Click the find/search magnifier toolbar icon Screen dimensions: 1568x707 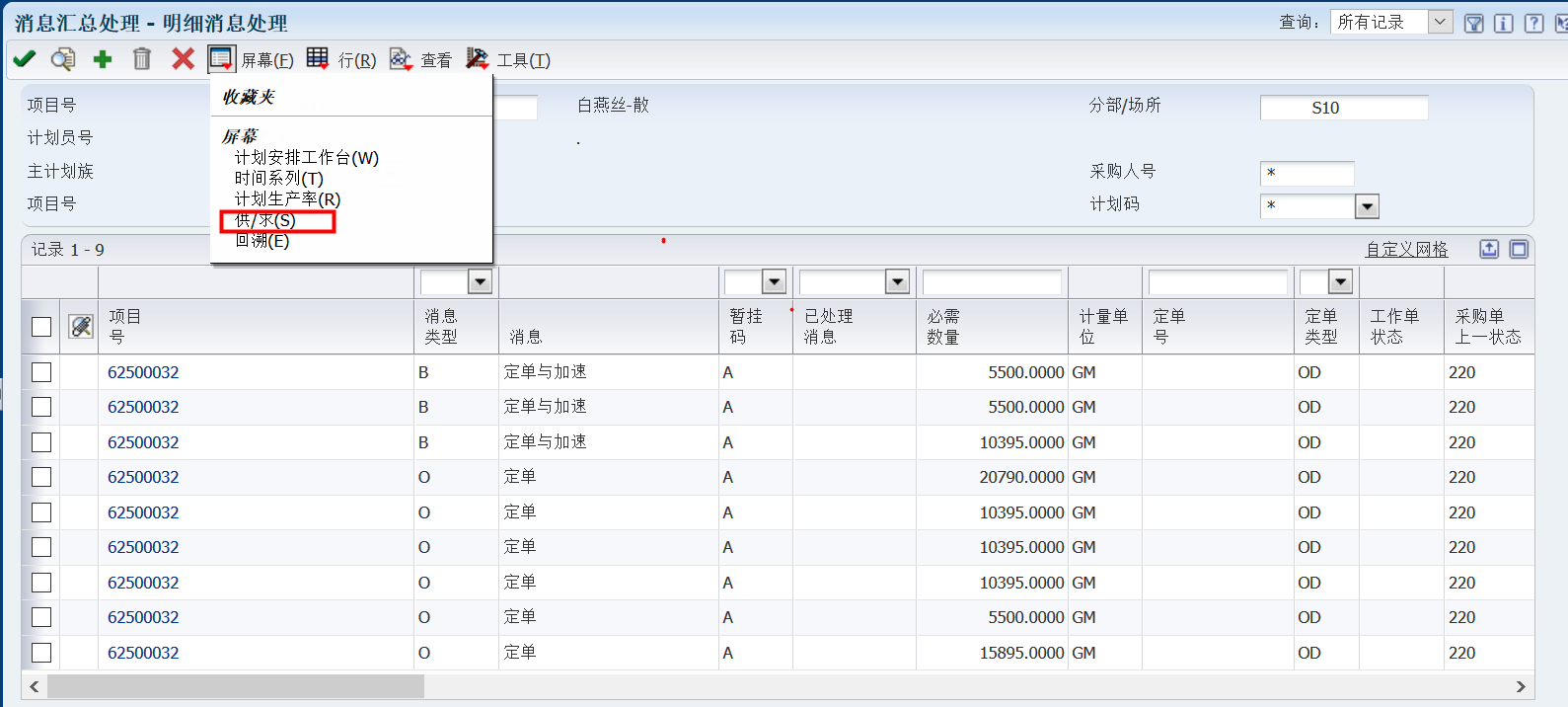pyautogui.click(x=62, y=59)
